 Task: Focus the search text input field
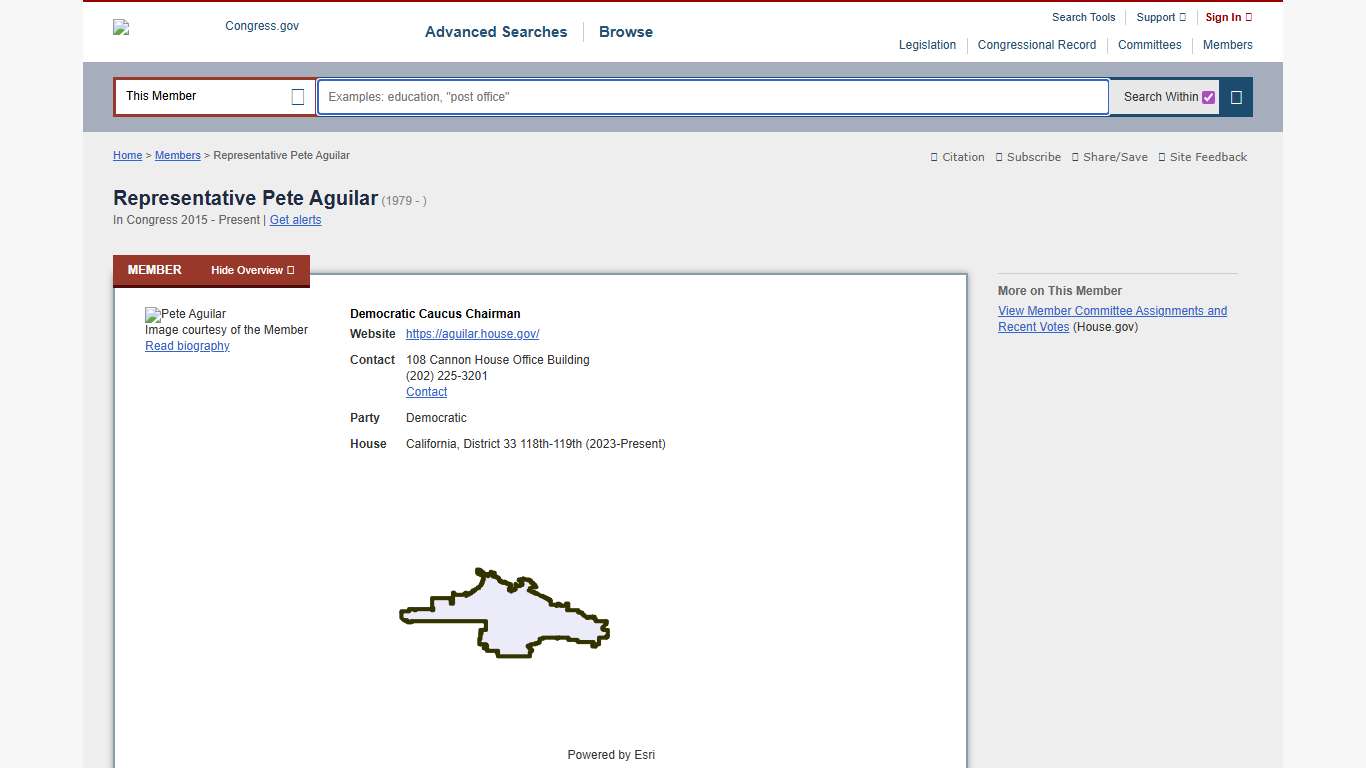(x=712, y=97)
